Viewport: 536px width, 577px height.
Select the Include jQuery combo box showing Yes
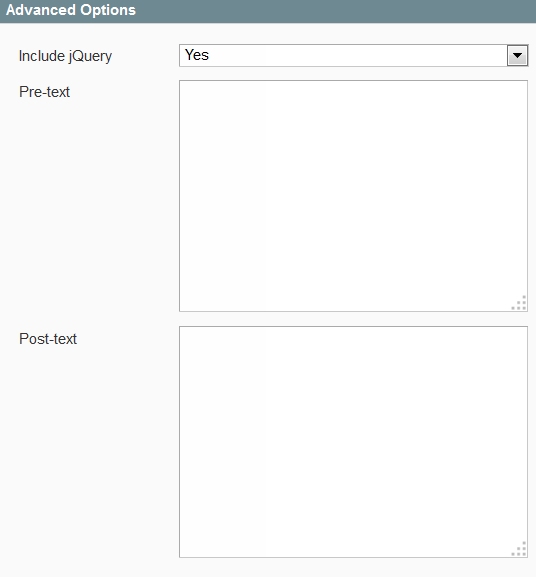point(354,56)
